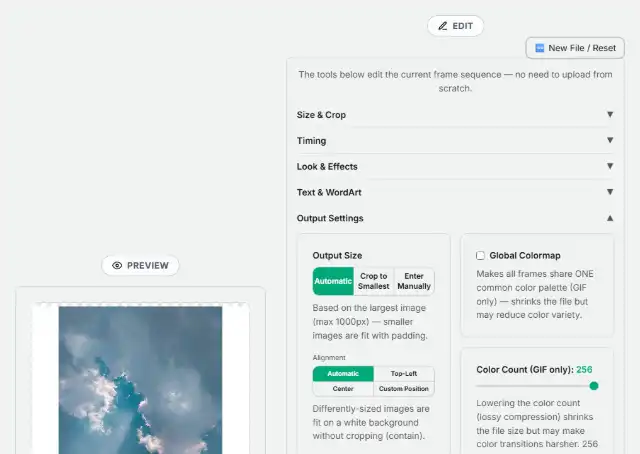Select Top-Left alignment option

404,374
